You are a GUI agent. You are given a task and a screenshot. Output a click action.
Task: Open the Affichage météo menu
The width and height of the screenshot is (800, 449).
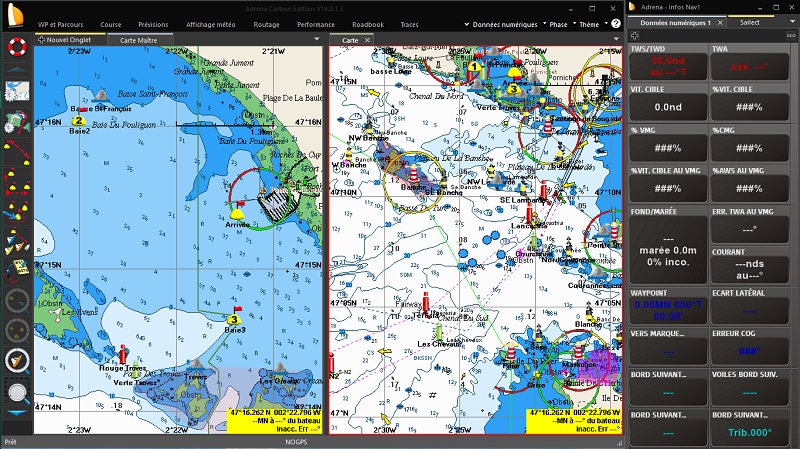pos(211,24)
